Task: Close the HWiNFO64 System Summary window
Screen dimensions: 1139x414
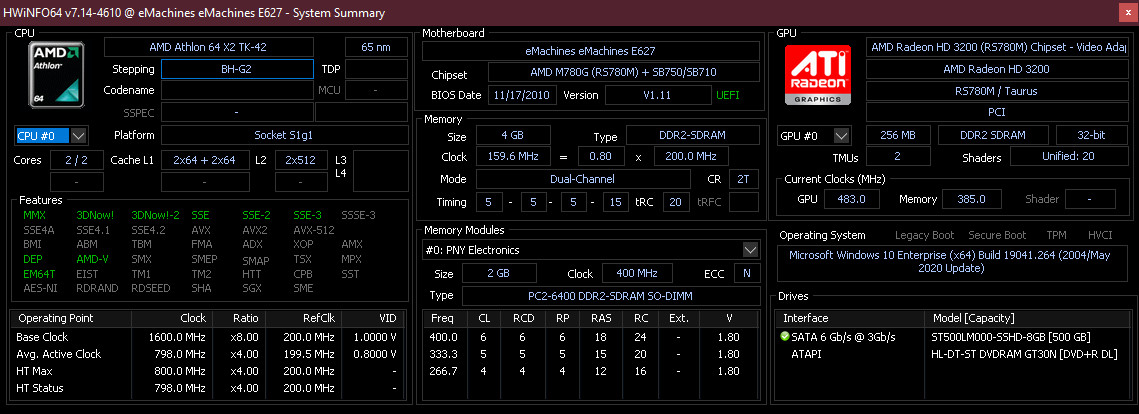Action: 1127,13
